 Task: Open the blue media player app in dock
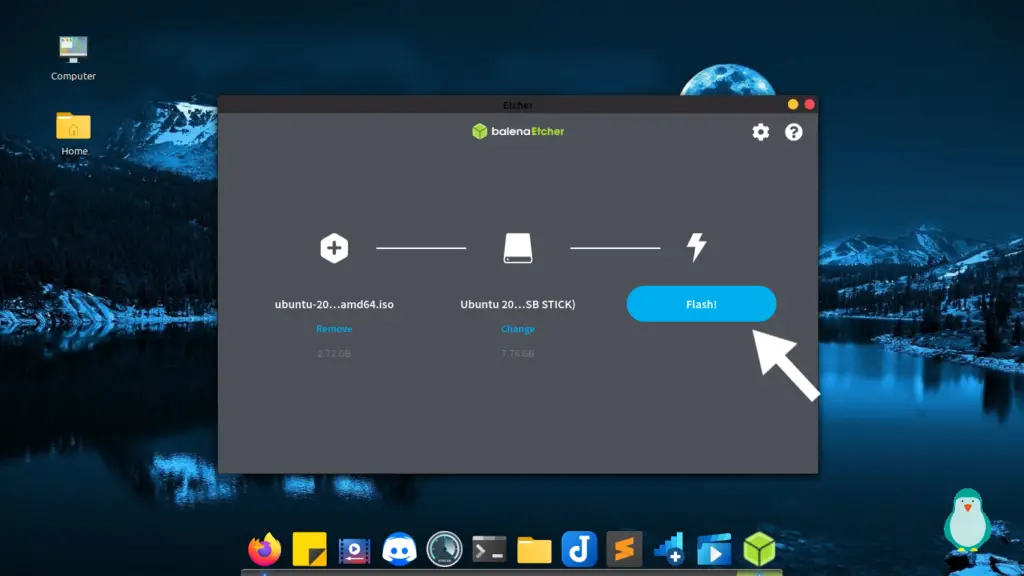point(714,549)
